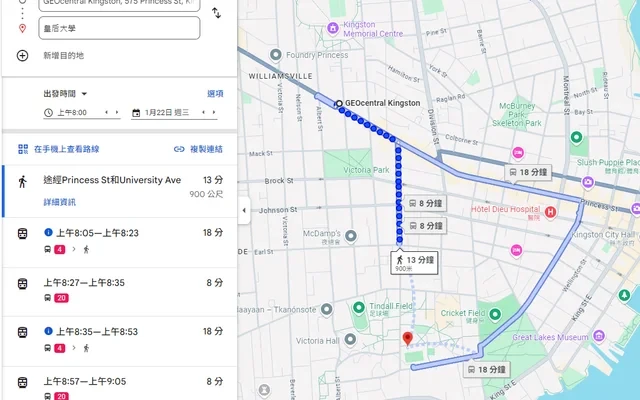Click info icon beside 上午8:05—上午8:23
The width and height of the screenshot is (640, 400).
click(48, 232)
